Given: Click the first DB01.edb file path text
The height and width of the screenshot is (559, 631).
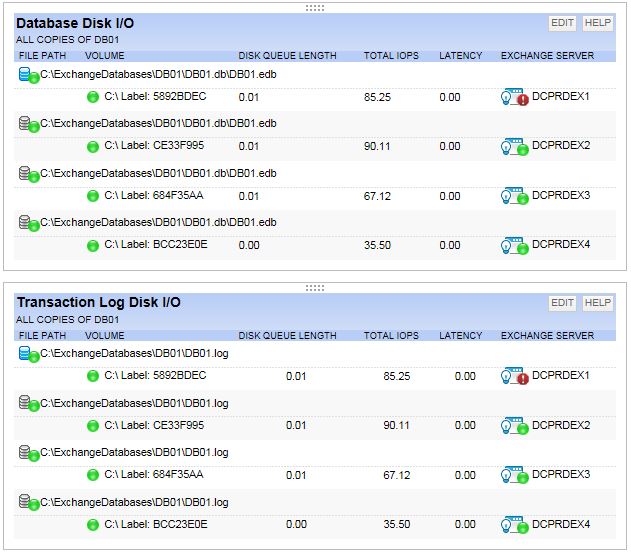Looking at the screenshot, I should coord(158,74).
